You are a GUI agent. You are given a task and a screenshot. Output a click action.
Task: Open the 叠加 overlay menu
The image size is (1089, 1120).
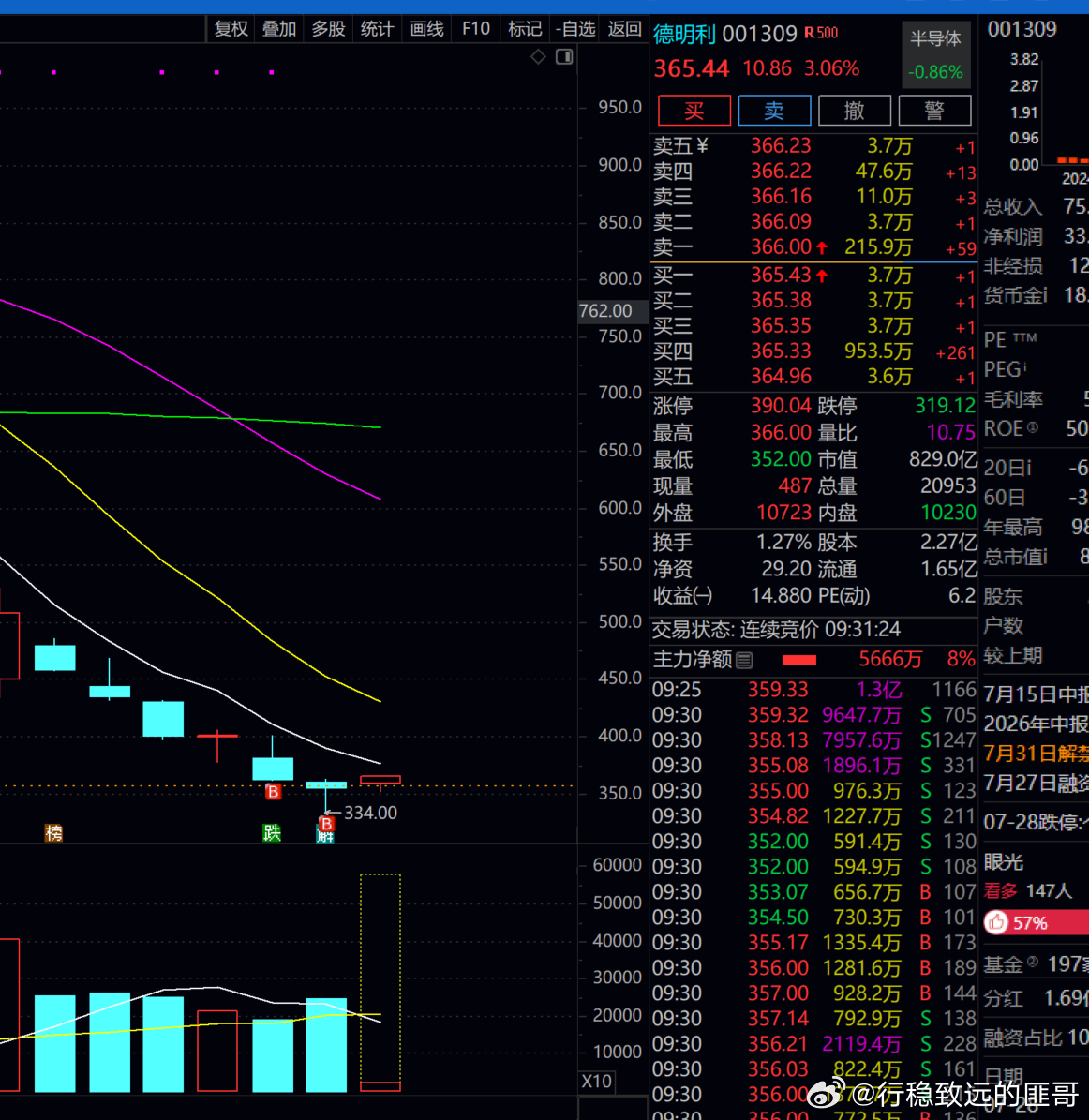pos(279,28)
